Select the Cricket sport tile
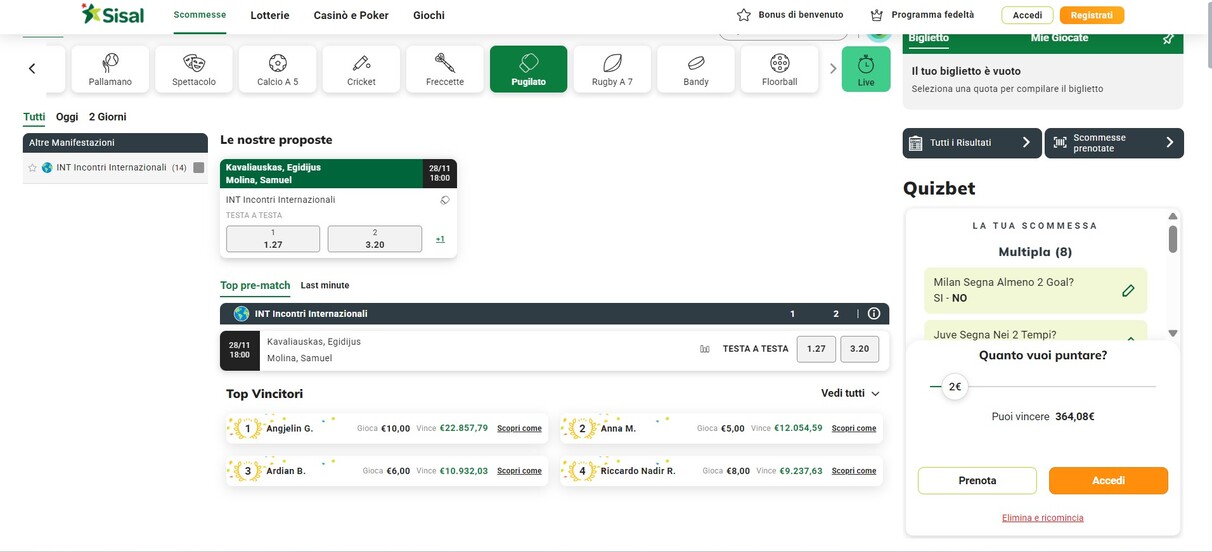This screenshot has height=552, width=1212. (x=361, y=69)
